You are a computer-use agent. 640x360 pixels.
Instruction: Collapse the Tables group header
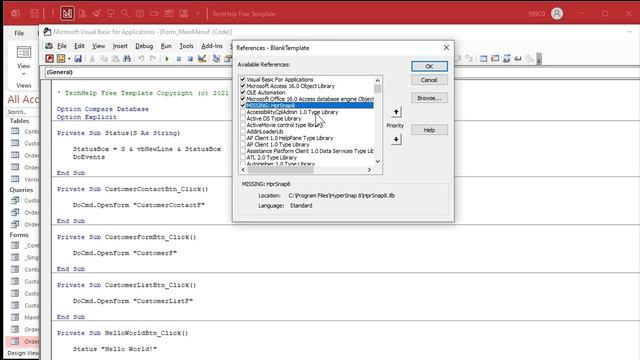(19, 121)
